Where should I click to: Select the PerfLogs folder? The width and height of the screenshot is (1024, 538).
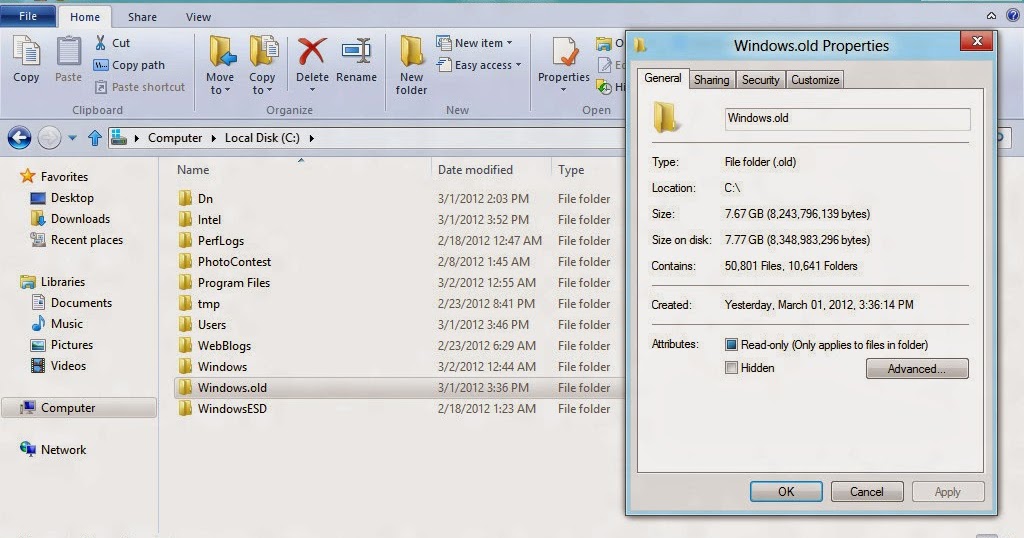pyautogui.click(x=398, y=240)
